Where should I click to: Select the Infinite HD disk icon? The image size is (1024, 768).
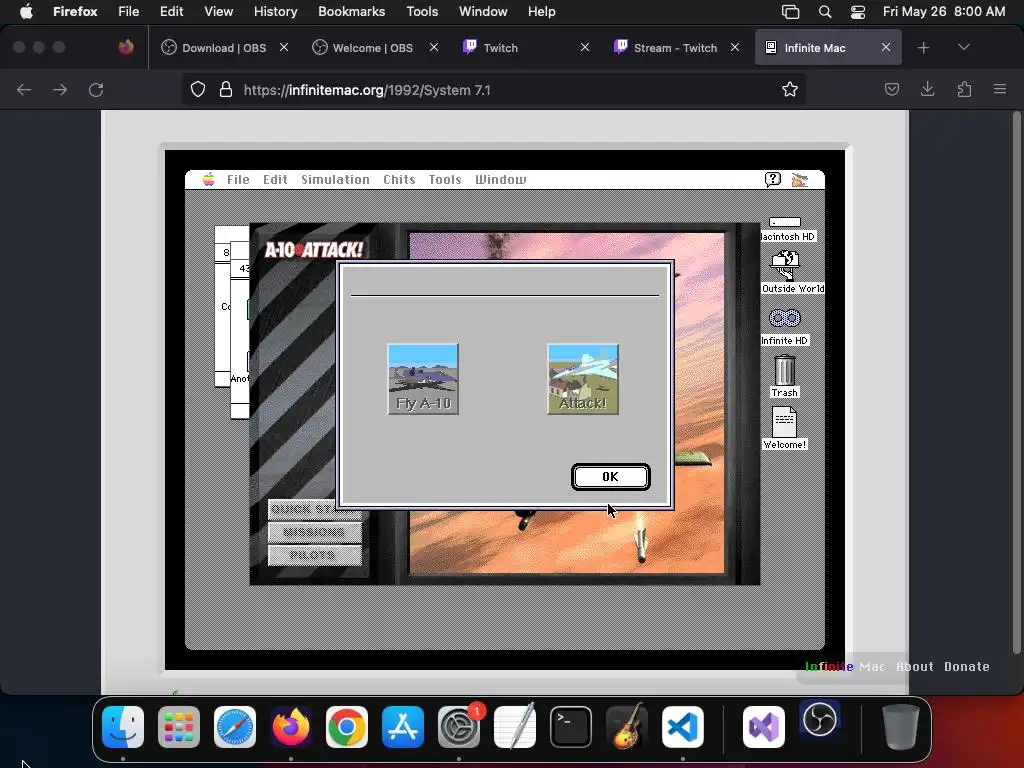tap(784, 327)
